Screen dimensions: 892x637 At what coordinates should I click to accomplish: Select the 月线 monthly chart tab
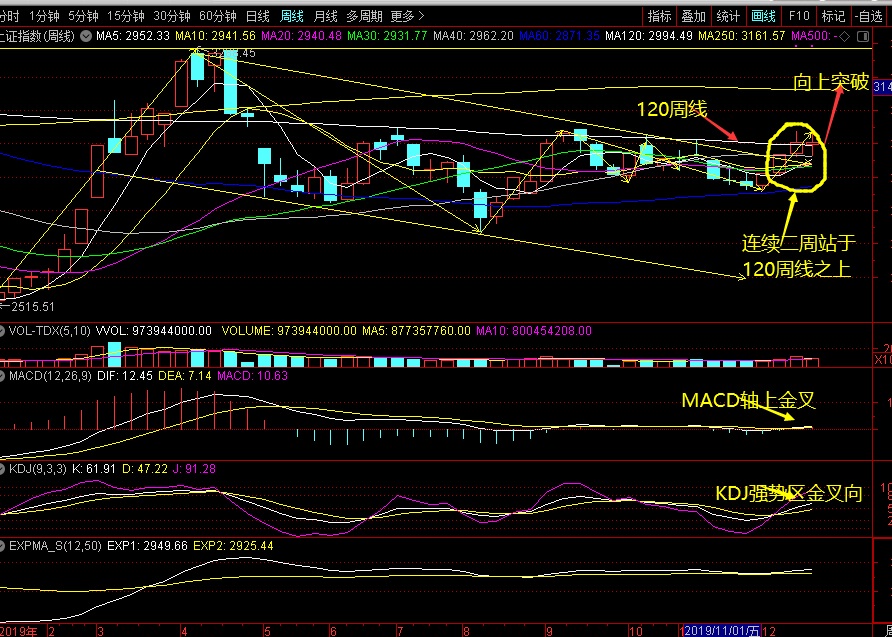(326, 16)
